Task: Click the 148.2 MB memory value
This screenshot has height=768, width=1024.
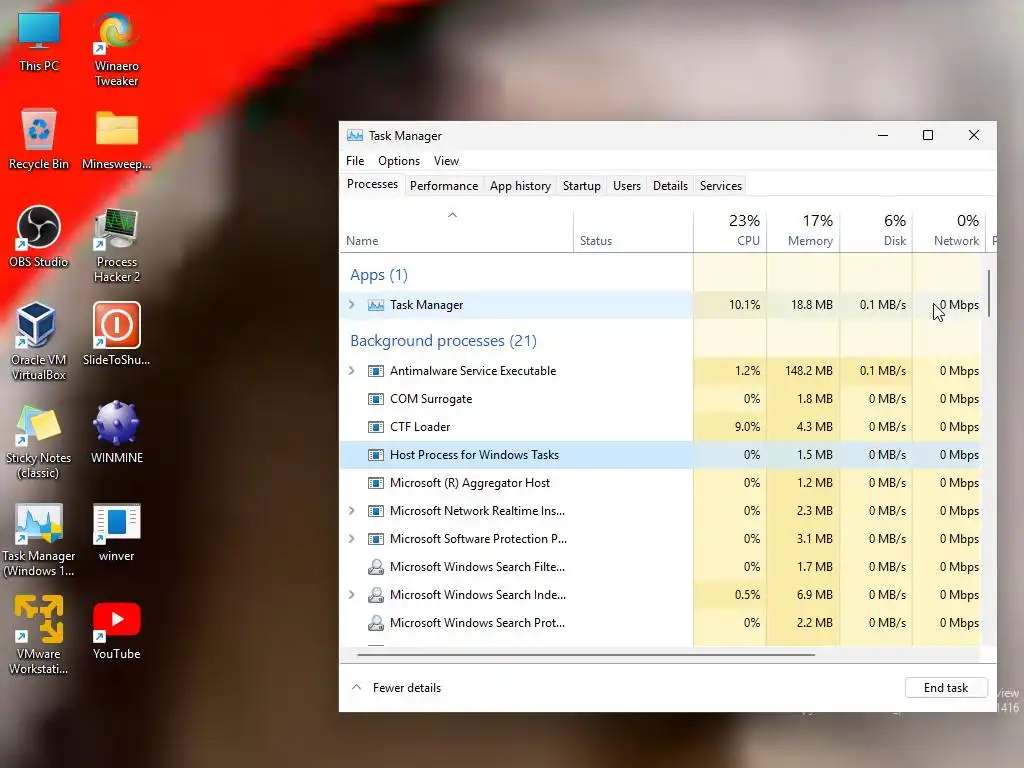Action: [808, 371]
